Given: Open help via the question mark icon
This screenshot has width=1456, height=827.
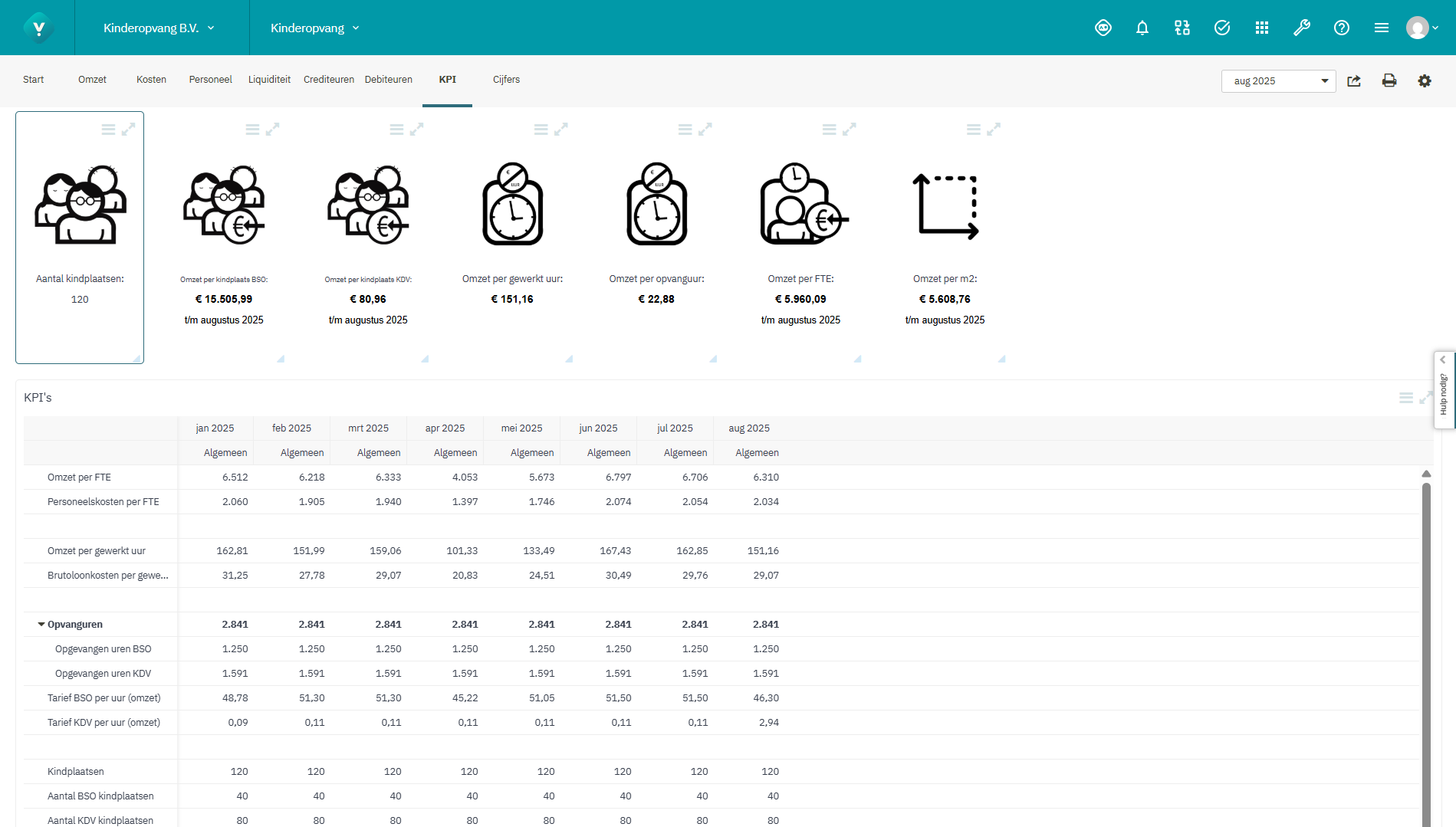Looking at the screenshot, I should (x=1342, y=28).
